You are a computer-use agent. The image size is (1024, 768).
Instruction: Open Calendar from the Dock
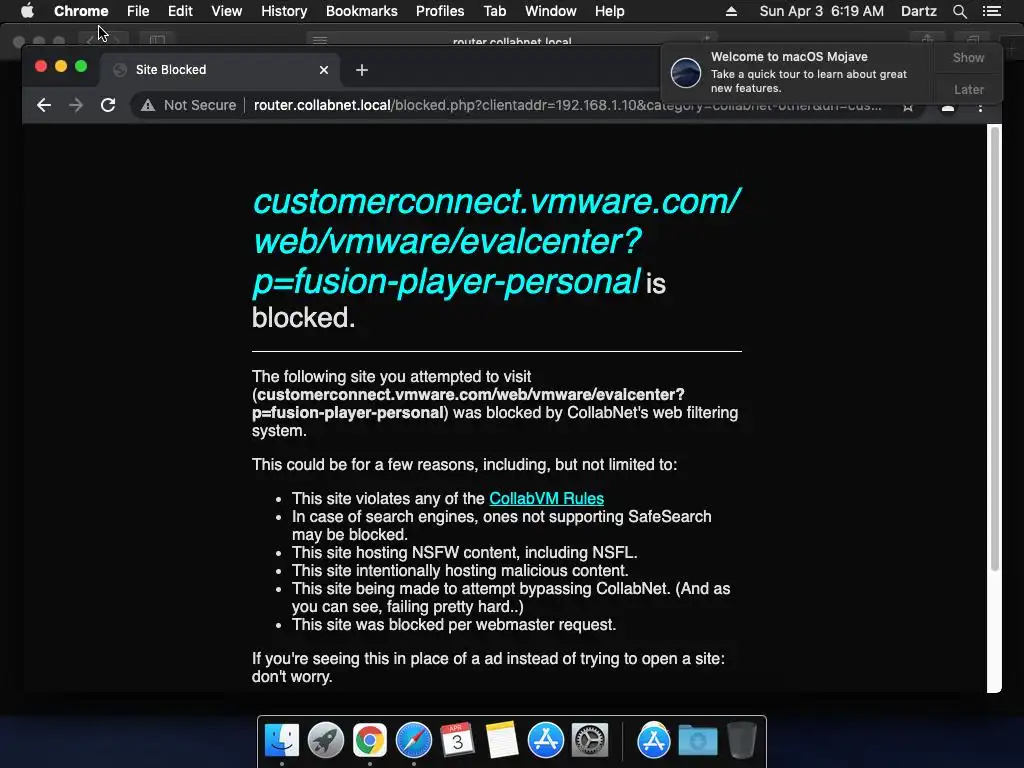pyautogui.click(x=457, y=741)
